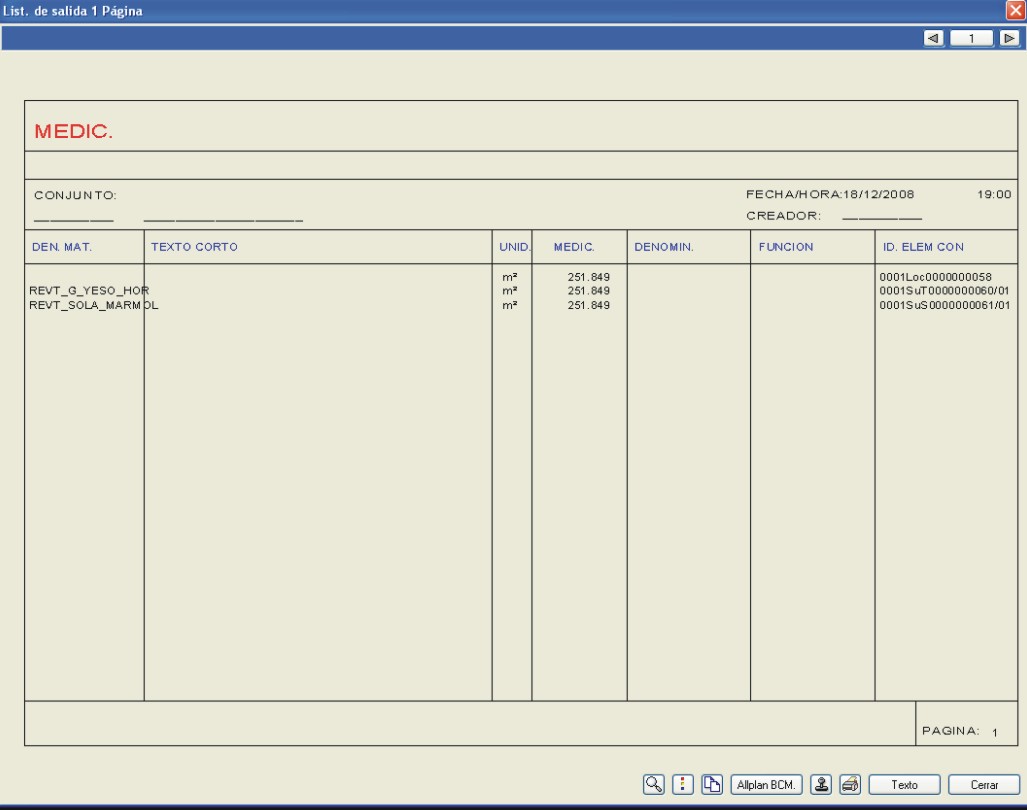Screen dimensions: 1027x810
Task: Click 251.849 value in the 0001Loc0000000058 row
Action: coord(589,277)
